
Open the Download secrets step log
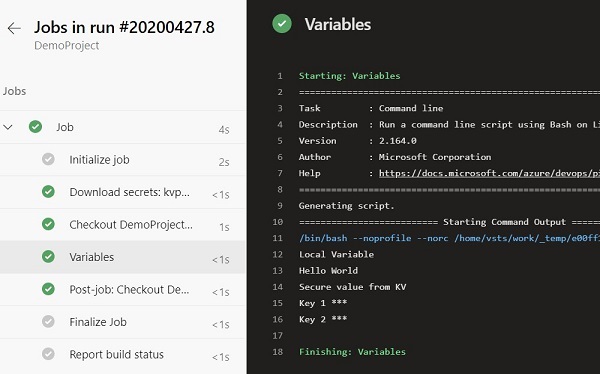[122, 192]
